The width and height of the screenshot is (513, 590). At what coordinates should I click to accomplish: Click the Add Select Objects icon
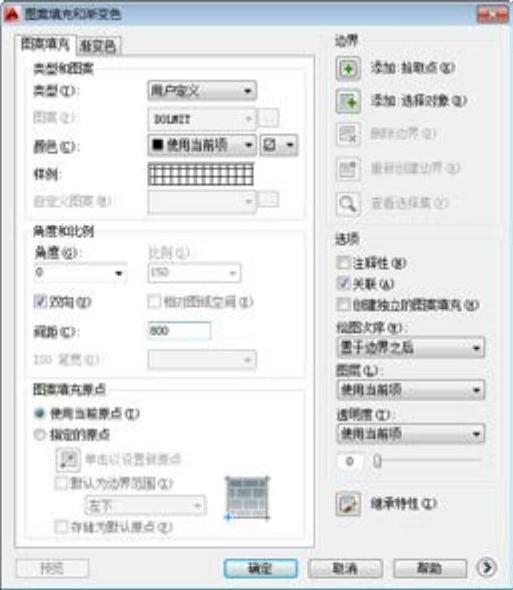pos(348,101)
